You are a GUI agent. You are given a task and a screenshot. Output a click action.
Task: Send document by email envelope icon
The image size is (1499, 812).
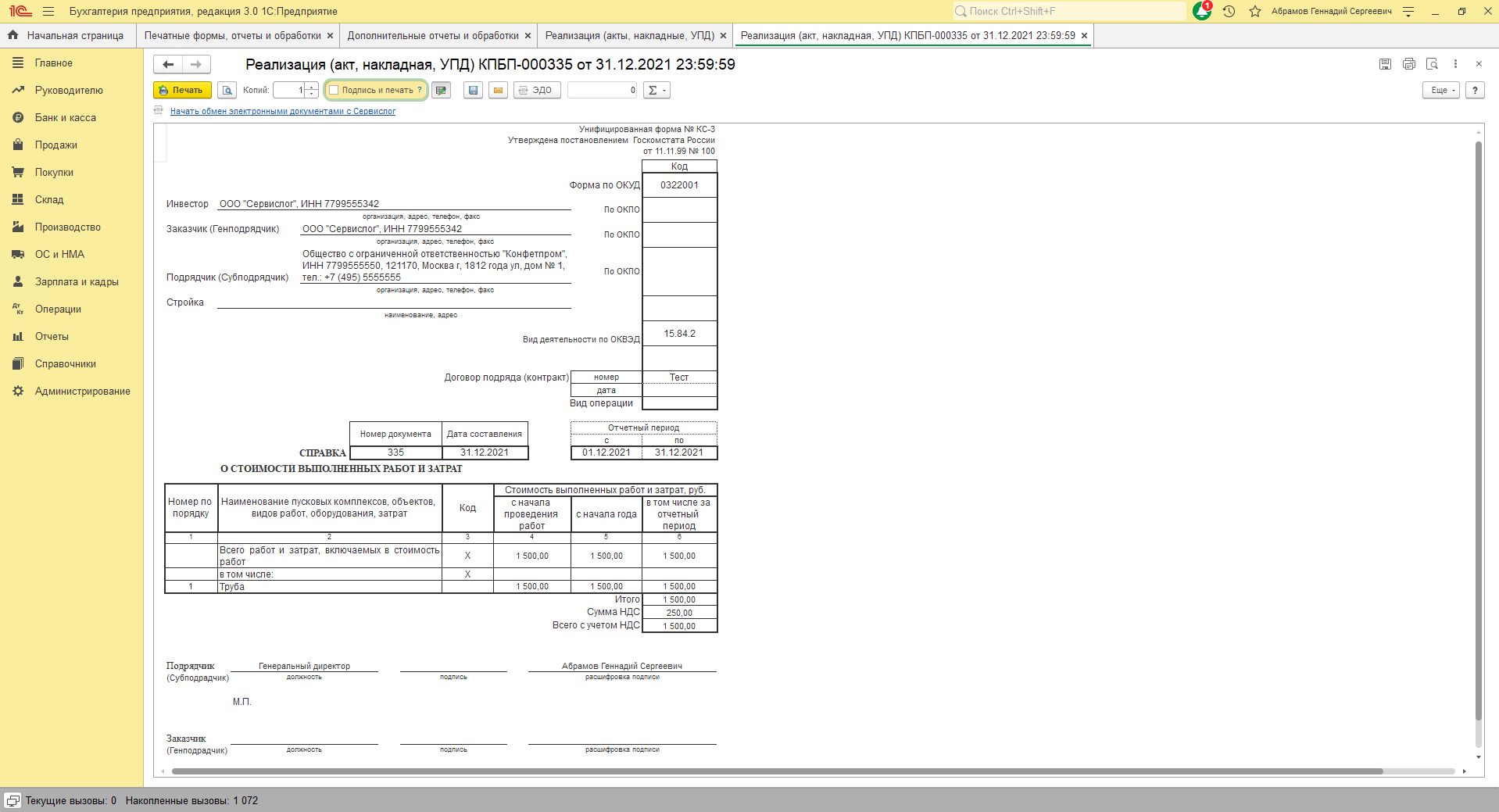pyautogui.click(x=499, y=90)
